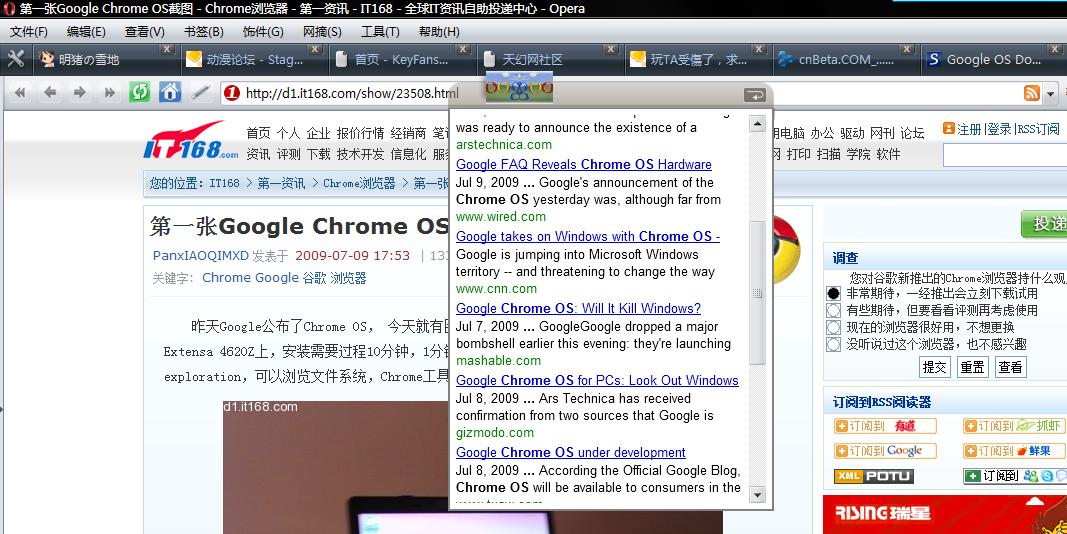This screenshot has width=1067, height=534.
Task: Click the 提交 poll submit button
Action: pos(934,367)
